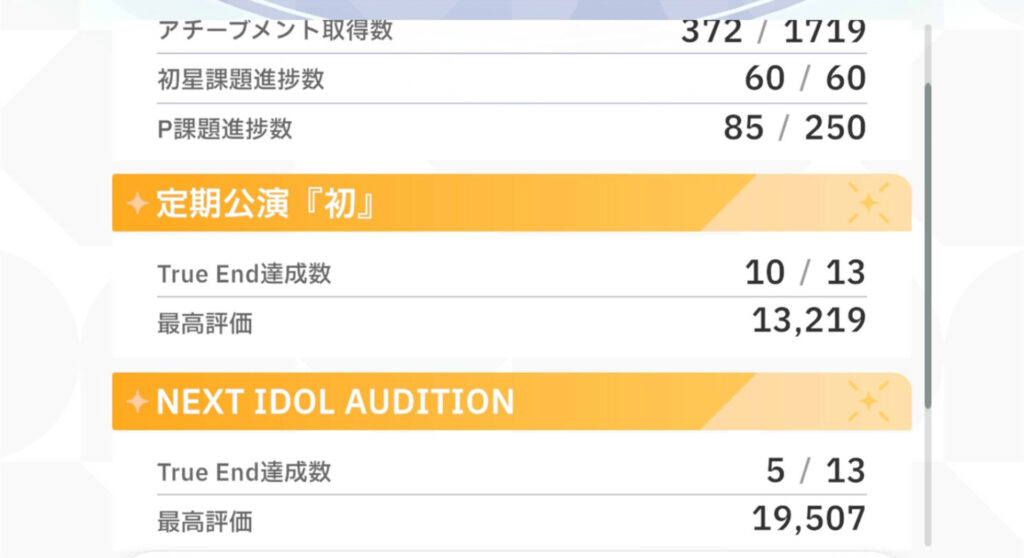Image resolution: width=1024 pixels, height=558 pixels.
Task: Click the 5 / 13 True End count
Action: click(815, 471)
